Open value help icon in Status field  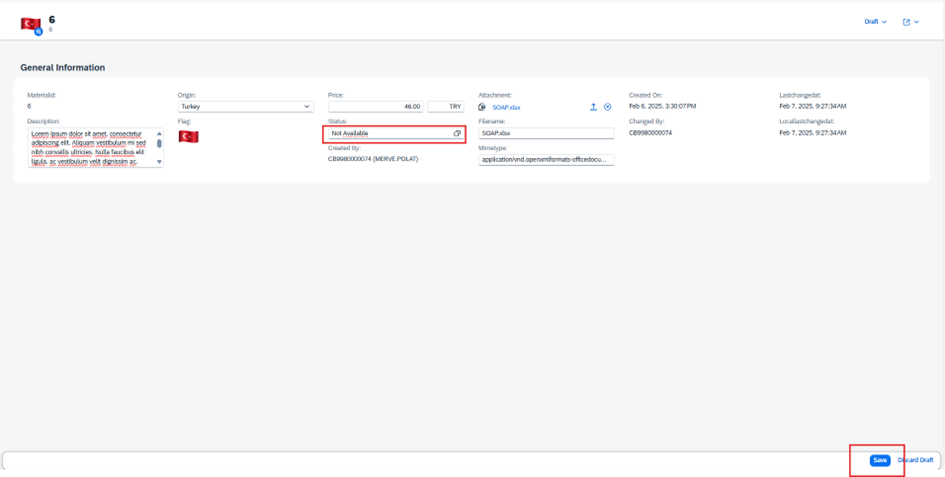coord(457,133)
